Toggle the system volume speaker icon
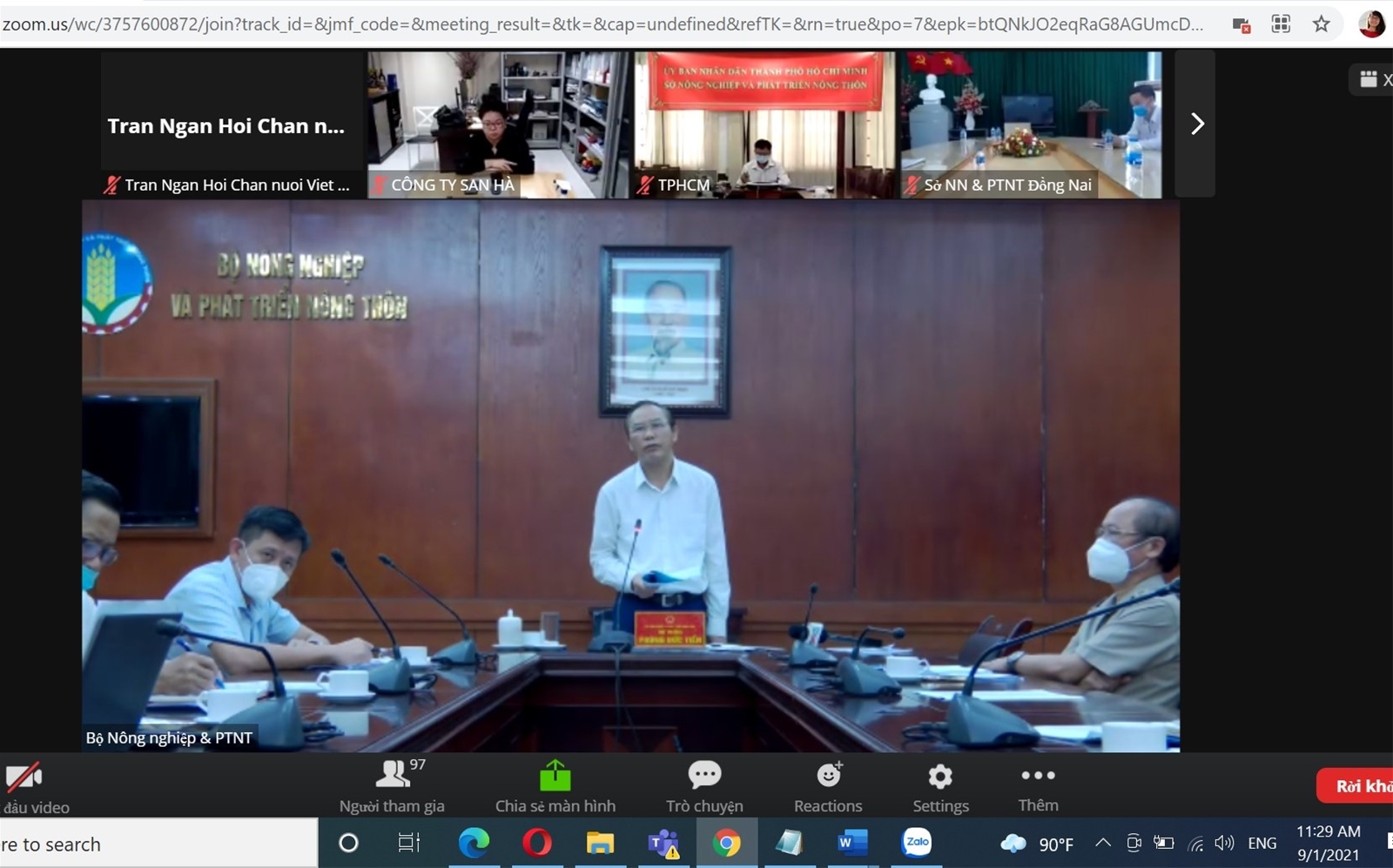Image resolution: width=1393 pixels, height=868 pixels. [1224, 843]
